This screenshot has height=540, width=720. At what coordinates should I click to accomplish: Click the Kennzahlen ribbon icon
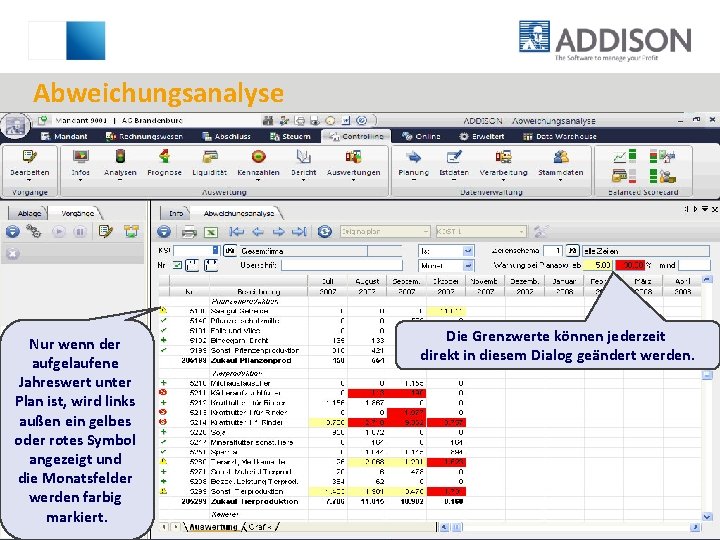pyautogui.click(x=259, y=157)
